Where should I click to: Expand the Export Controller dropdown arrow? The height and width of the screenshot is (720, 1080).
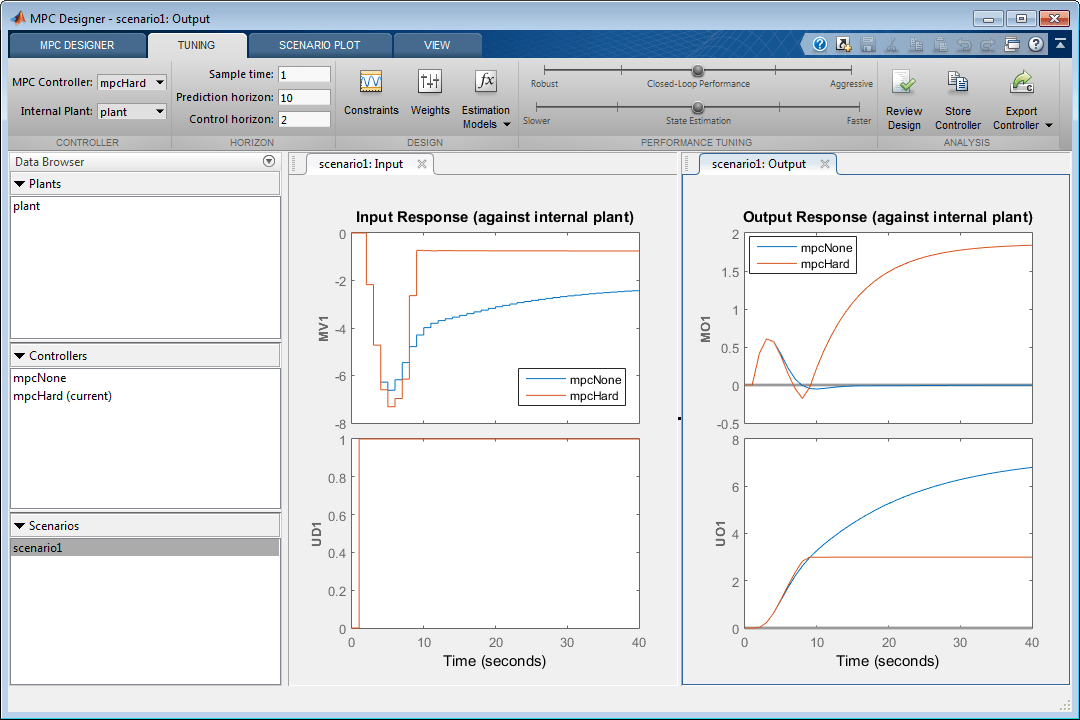1049,125
